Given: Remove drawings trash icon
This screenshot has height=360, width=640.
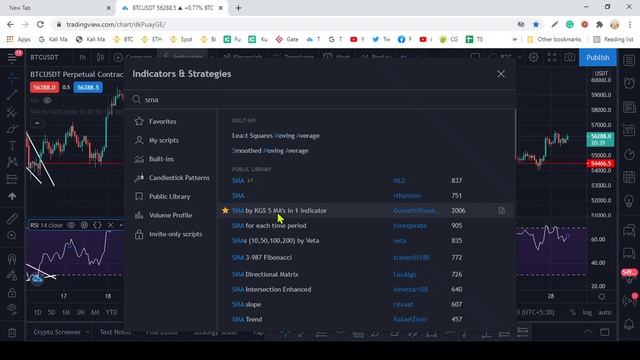Looking at the screenshot, I should pyautogui.click(x=12, y=333).
